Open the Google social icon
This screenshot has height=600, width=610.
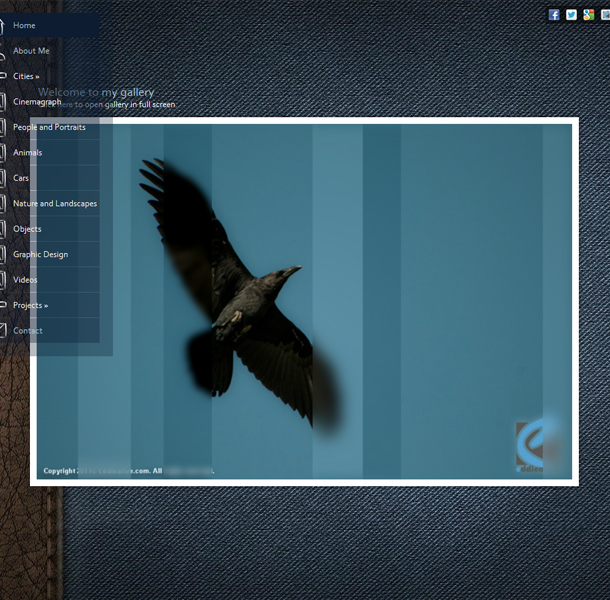pos(589,15)
